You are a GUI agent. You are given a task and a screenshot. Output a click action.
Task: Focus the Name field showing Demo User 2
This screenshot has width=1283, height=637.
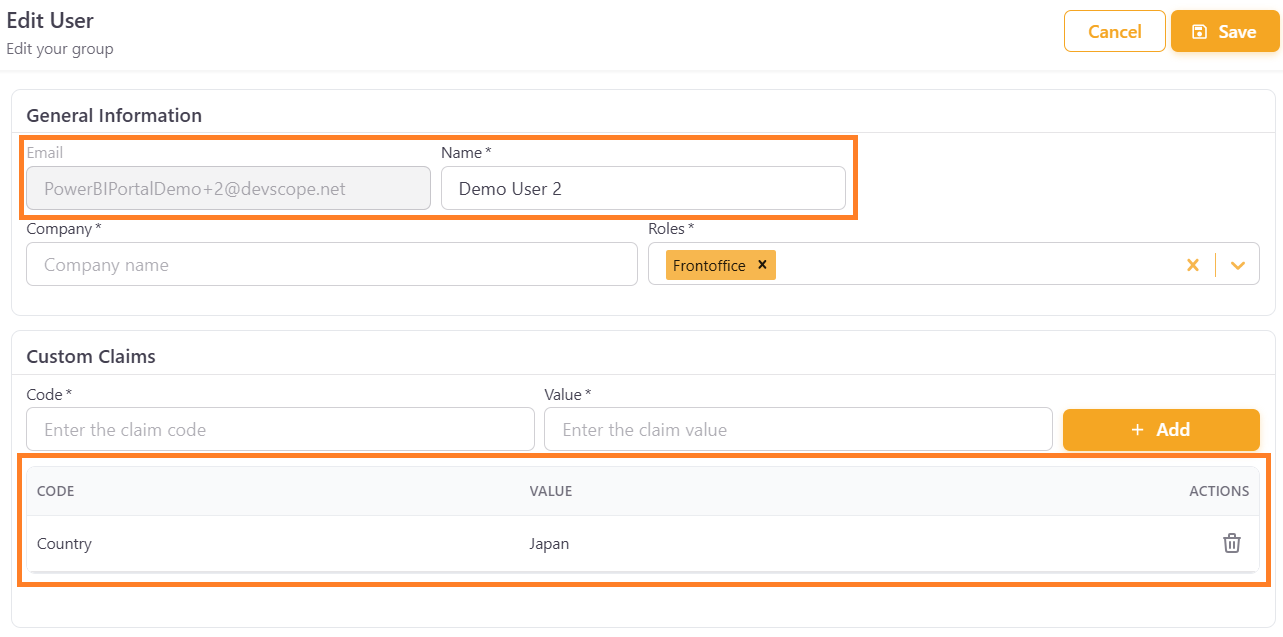point(644,188)
